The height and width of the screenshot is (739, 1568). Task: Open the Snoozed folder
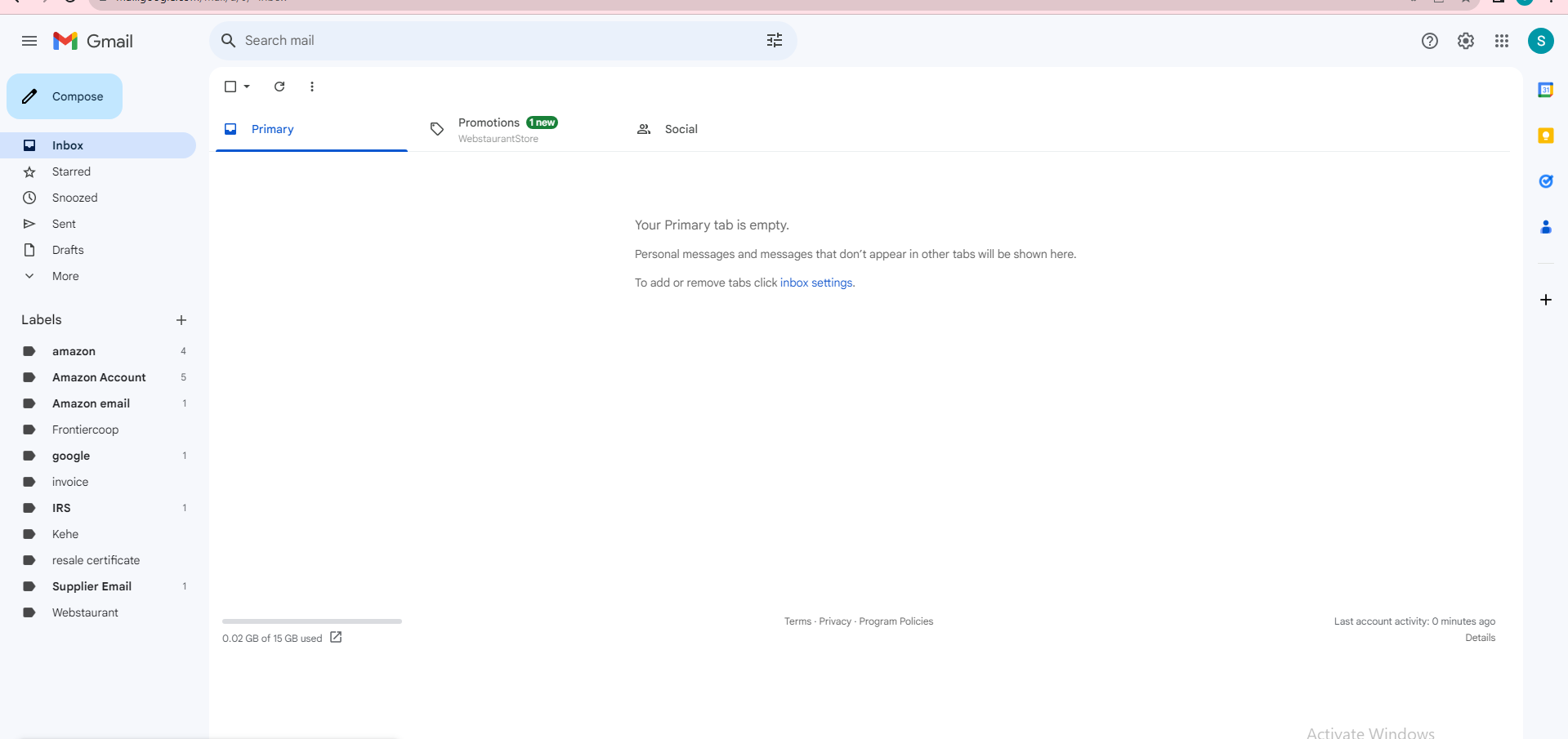tap(98, 198)
